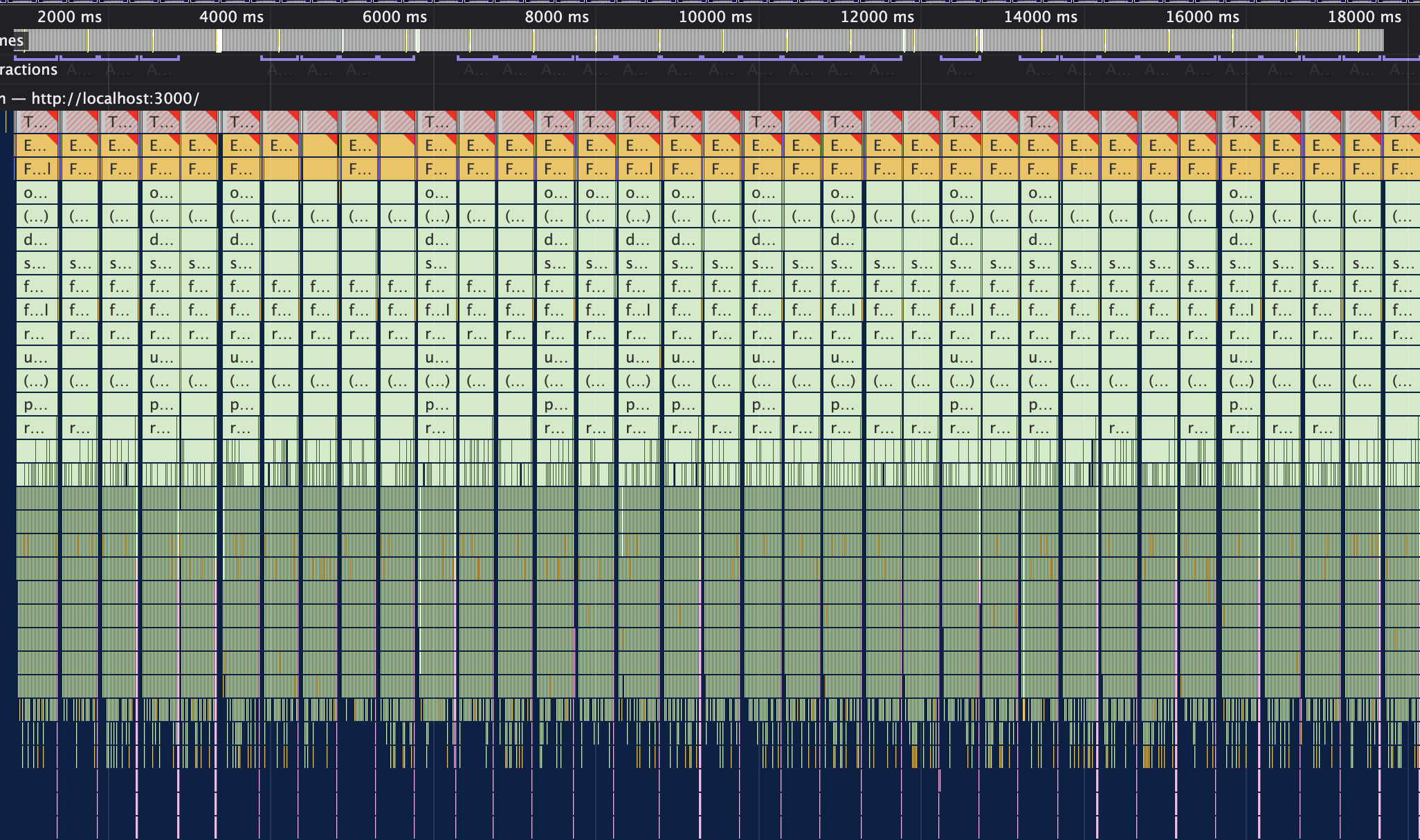Collapse the Main localhost:3000 track header
This screenshot has width=1420, height=840.
(104, 98)
